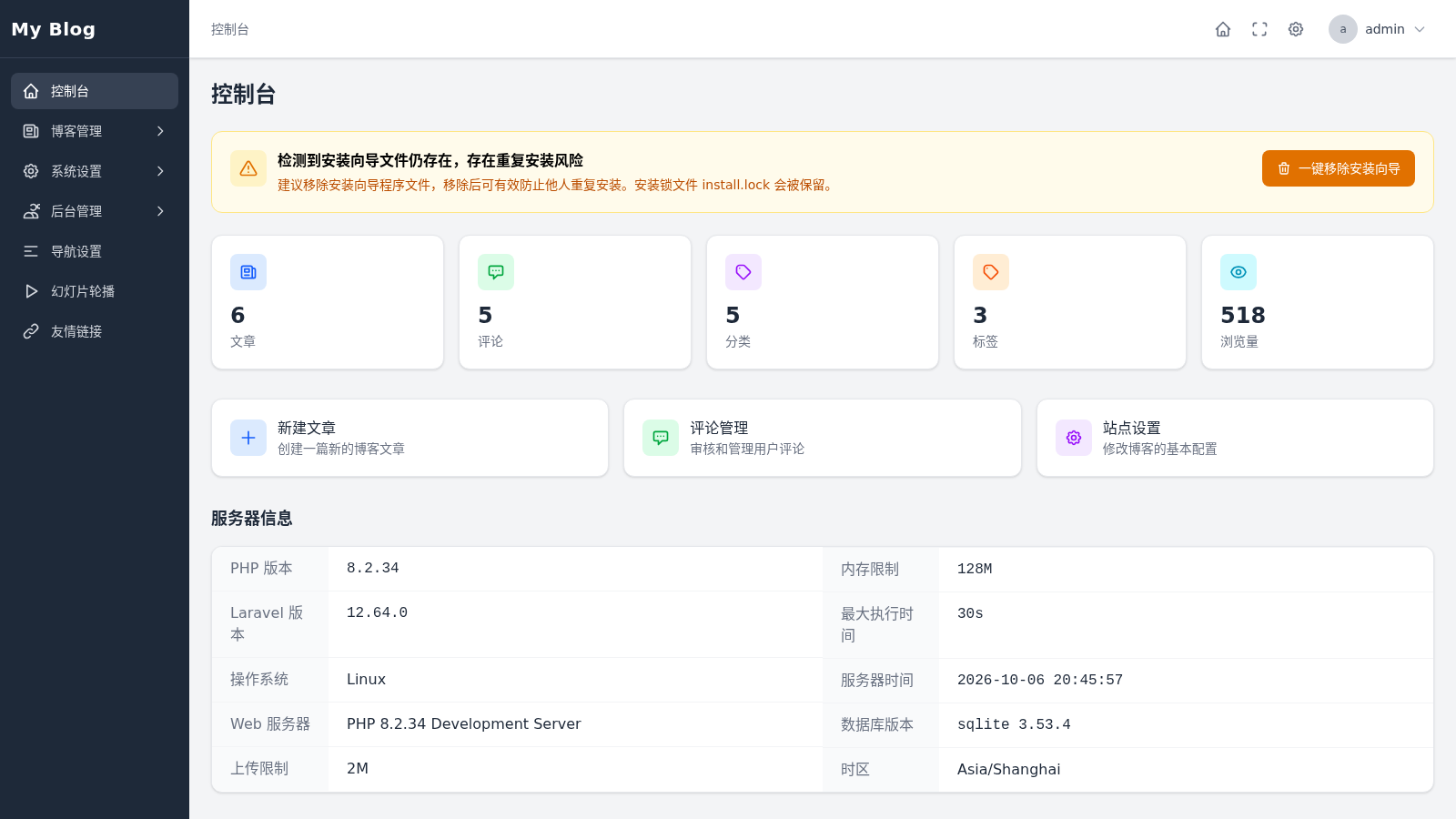Viewport: 1456px width, 819px height.
Task: Click the 控制台 breadcrumb in header
Action: 230,29
